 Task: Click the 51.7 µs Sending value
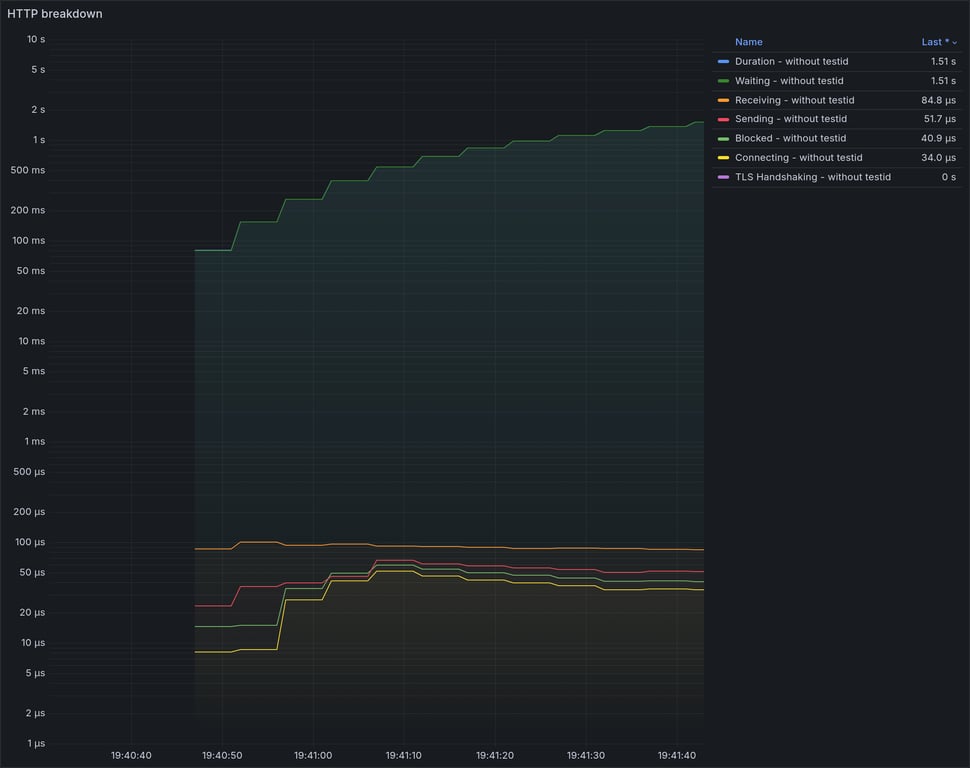point(940,119)
